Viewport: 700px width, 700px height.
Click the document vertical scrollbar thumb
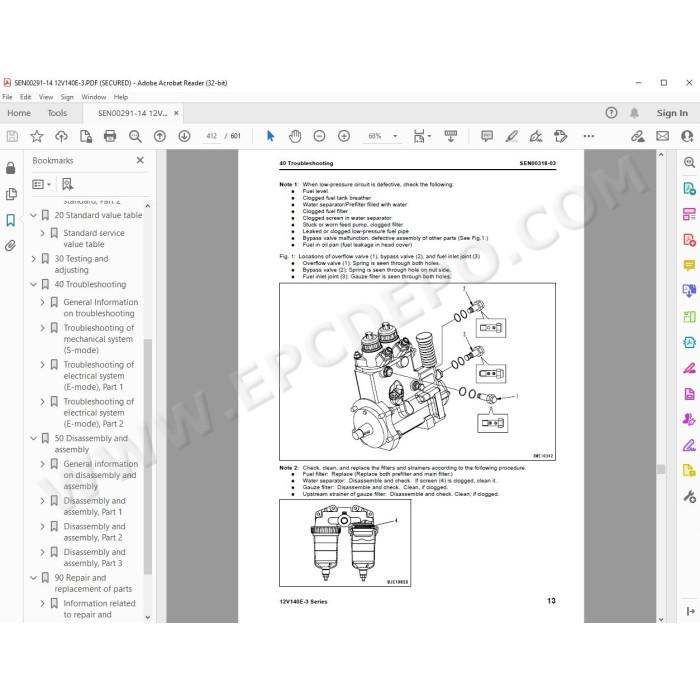click(x=661, y=469)
